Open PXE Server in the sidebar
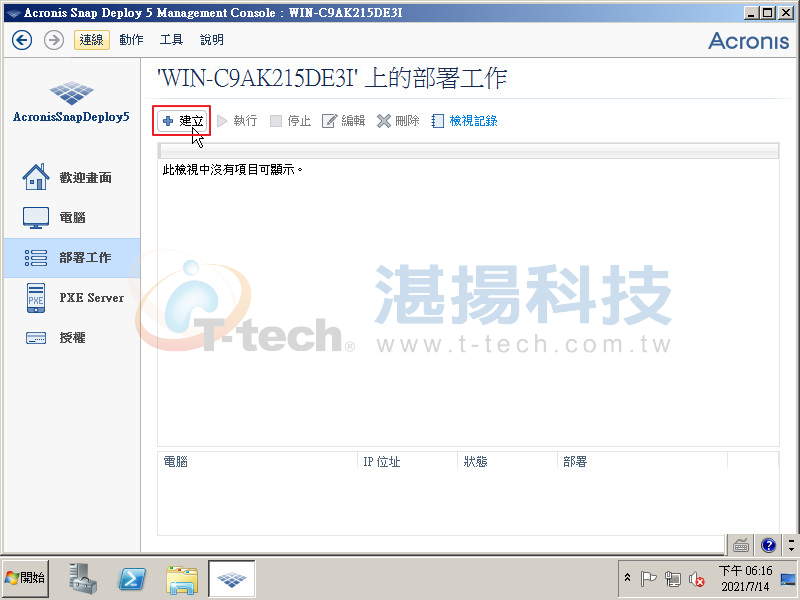The width and height of the screenshot is (800, 600). coord(72,298)
